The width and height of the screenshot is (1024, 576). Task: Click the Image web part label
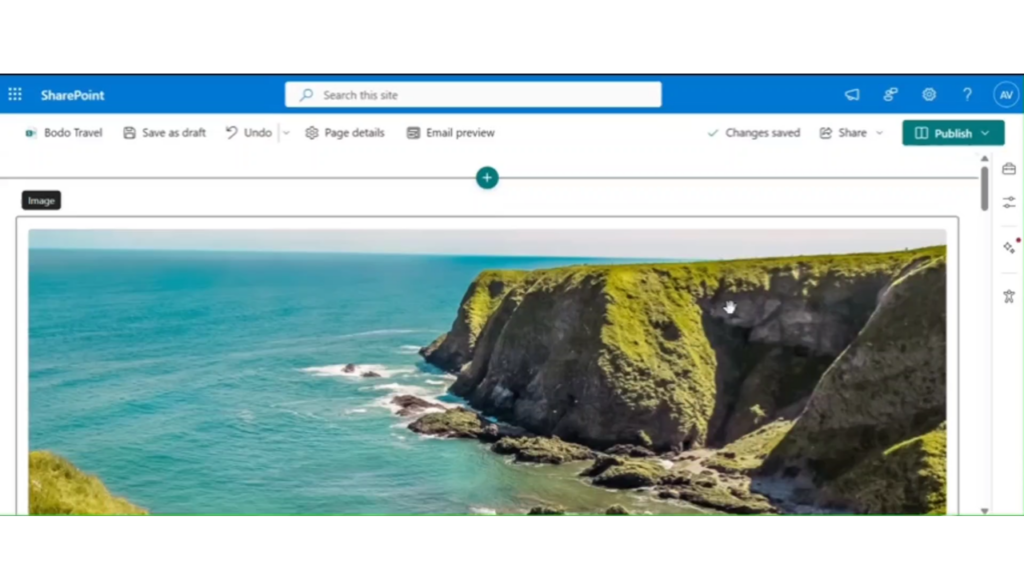[x=41, y=200]
